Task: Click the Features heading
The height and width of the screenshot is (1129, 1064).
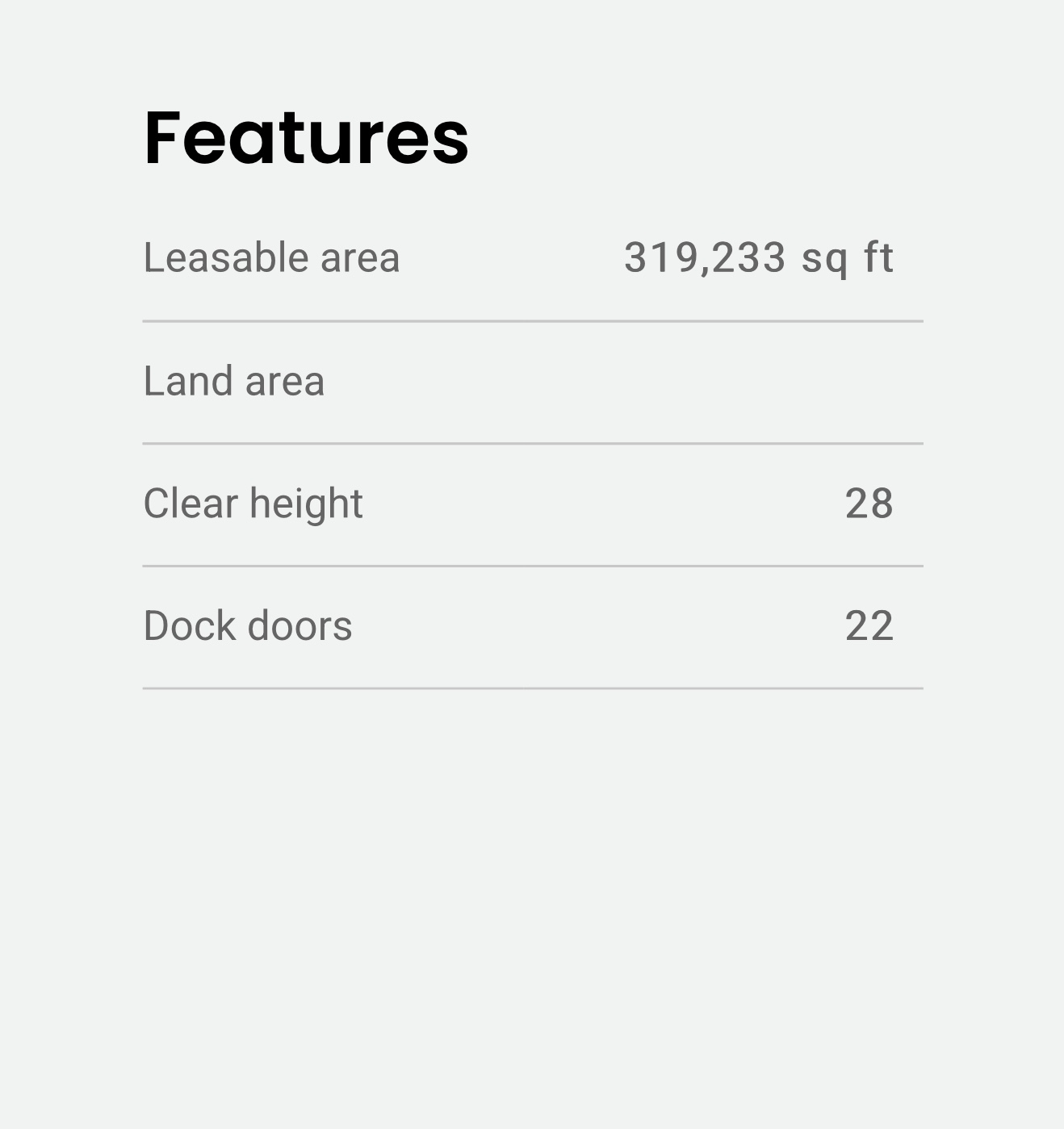Action: 306,138
